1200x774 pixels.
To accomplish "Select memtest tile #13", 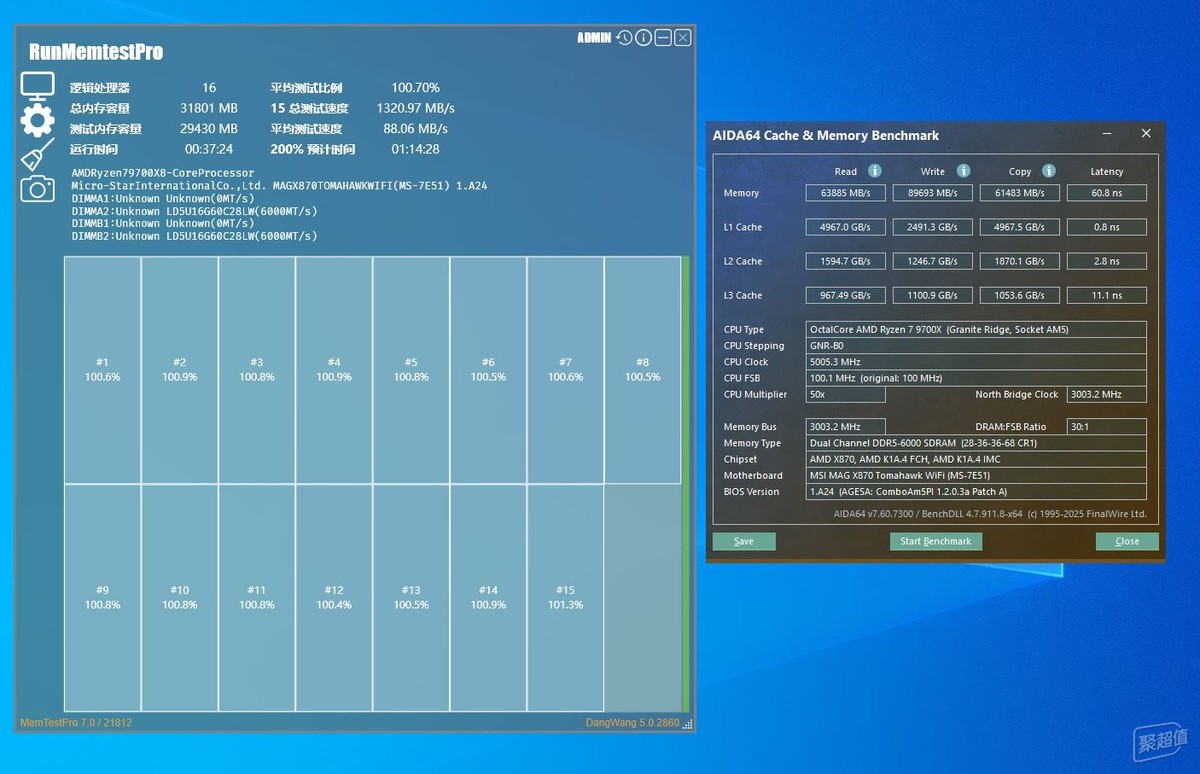I will (411, 598).
